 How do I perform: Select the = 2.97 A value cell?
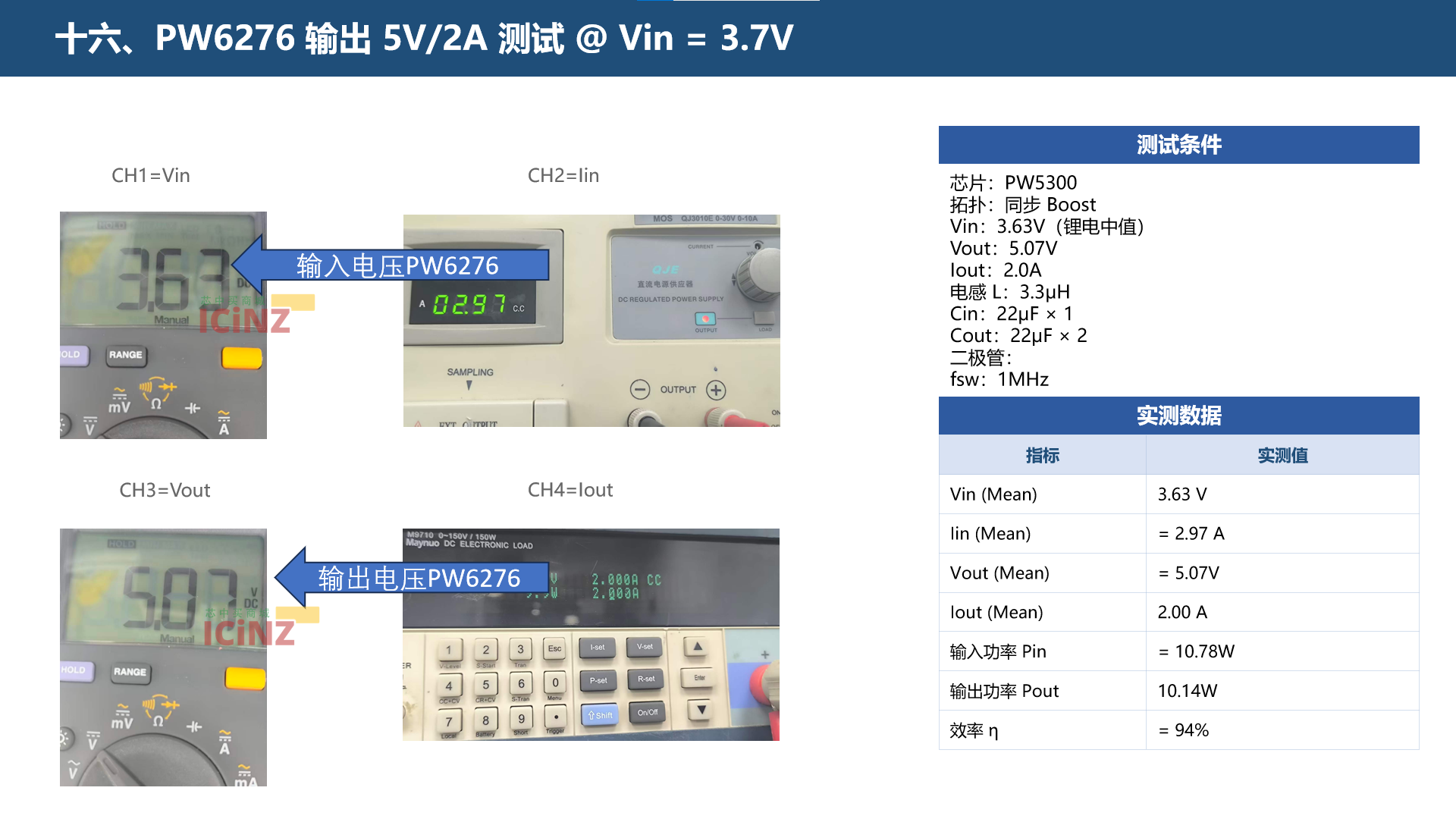coord(1282,534)
